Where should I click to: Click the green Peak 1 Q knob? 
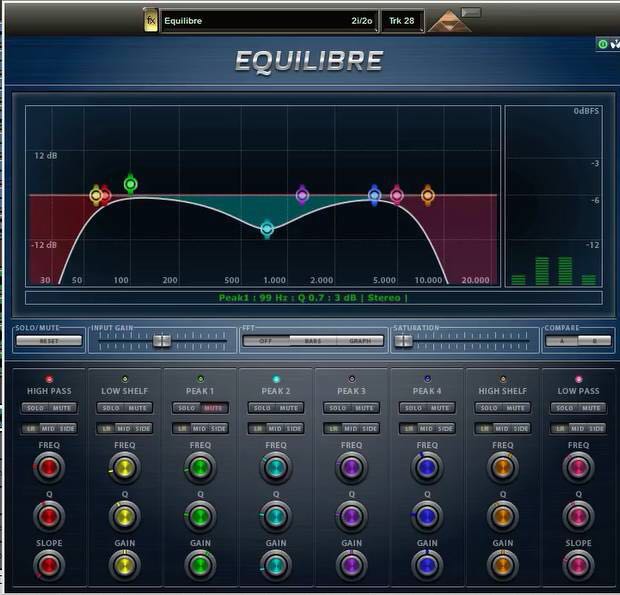coord(200,516)
